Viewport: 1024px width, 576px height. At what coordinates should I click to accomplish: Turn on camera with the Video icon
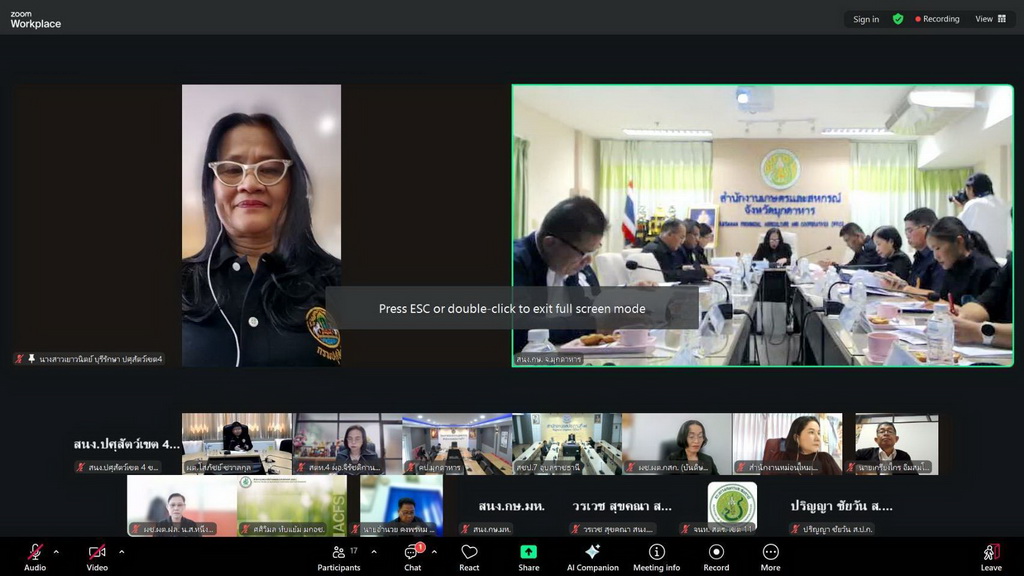coord(97,552)
